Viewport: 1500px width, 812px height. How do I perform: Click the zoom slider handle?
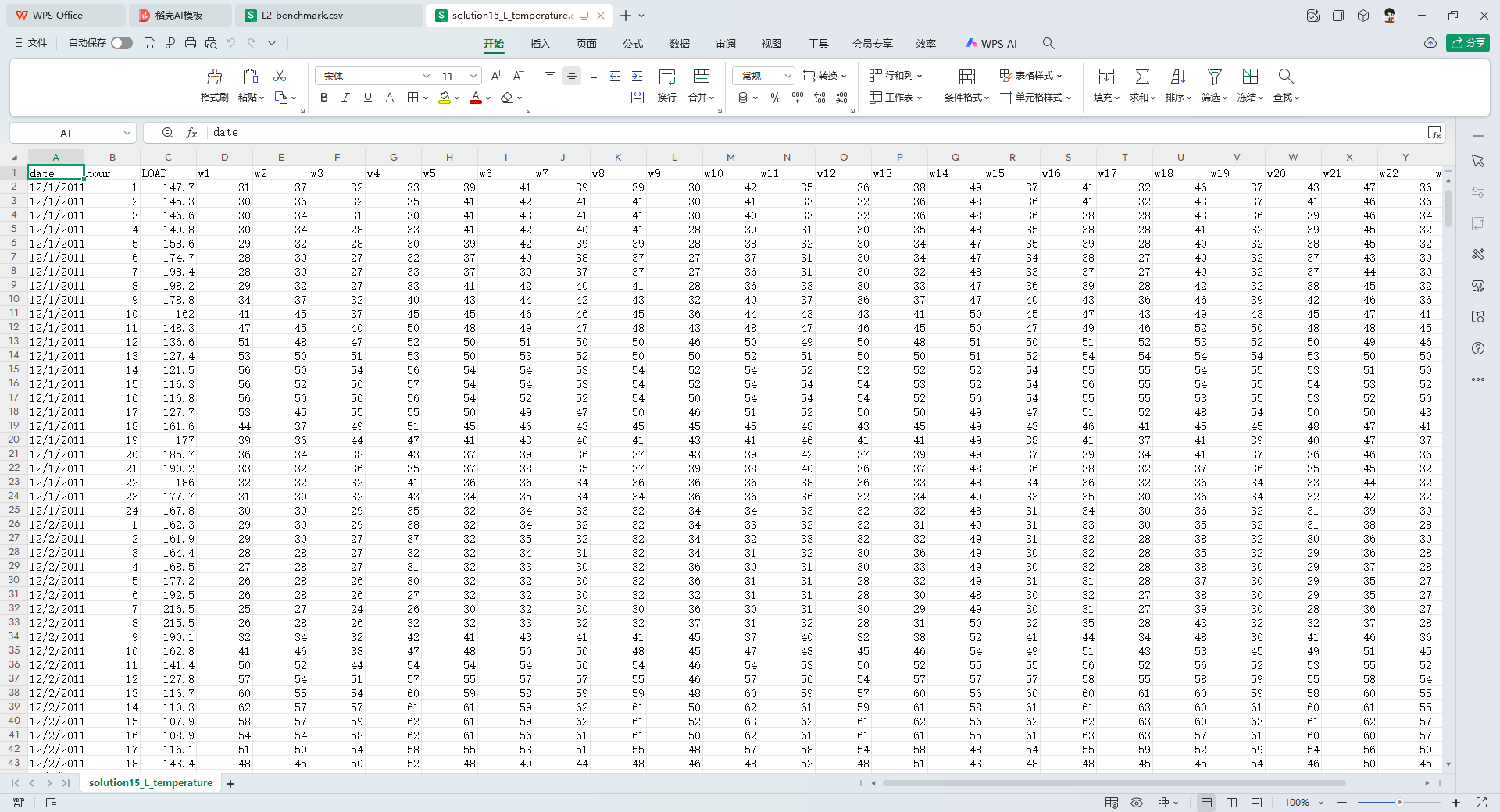click(x=1399, y=803)
